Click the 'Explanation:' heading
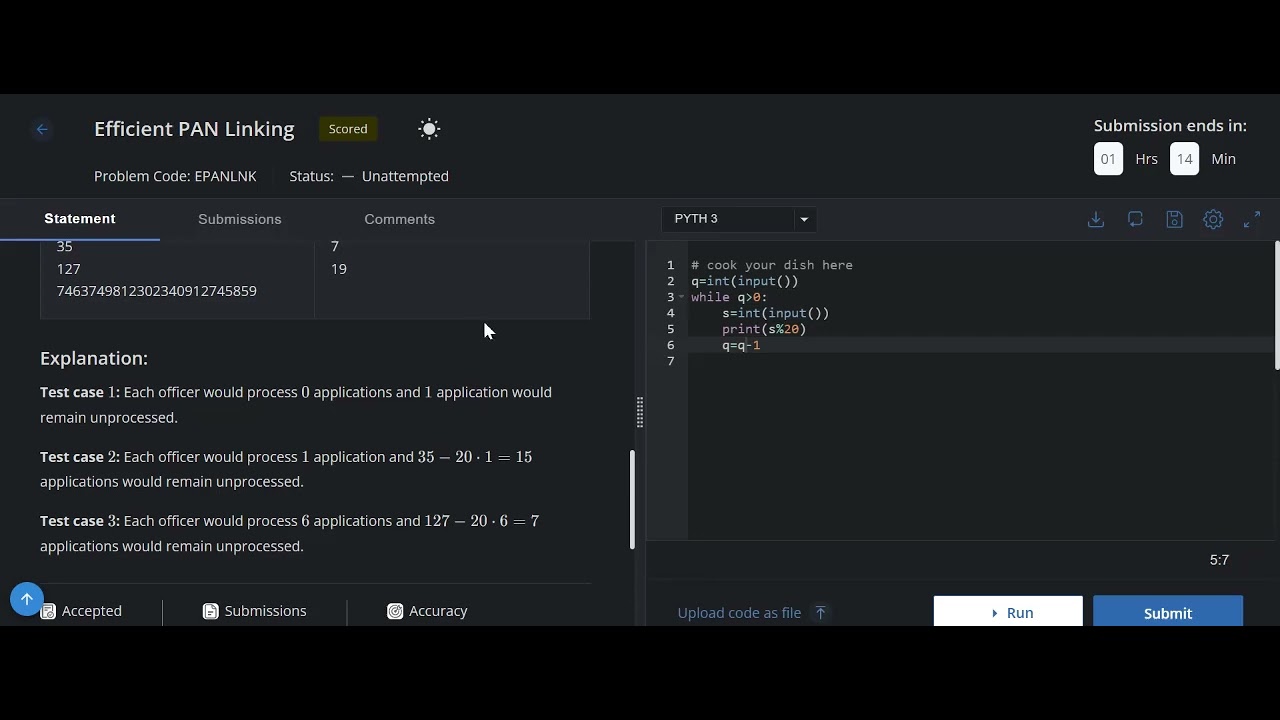 94,358
